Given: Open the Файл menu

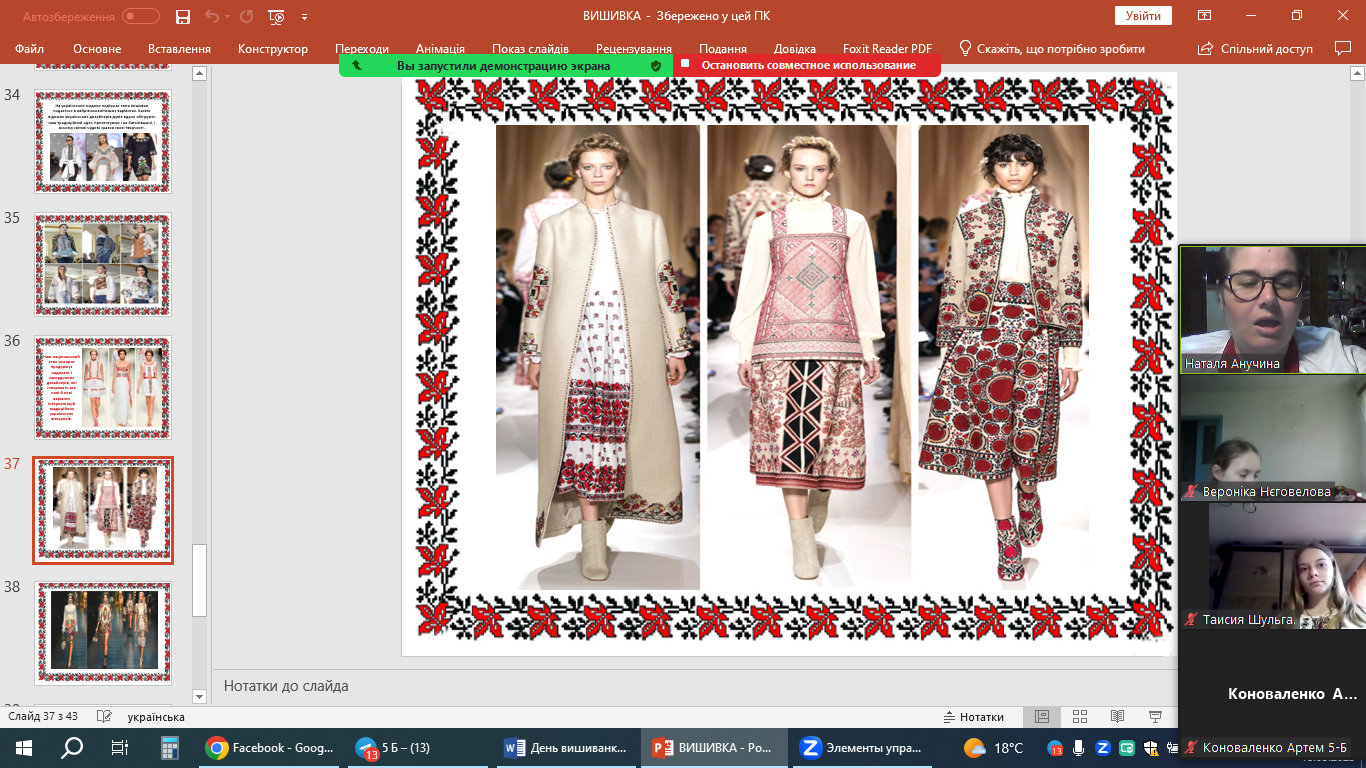Looking at the screenshot, I should [30, 49].
